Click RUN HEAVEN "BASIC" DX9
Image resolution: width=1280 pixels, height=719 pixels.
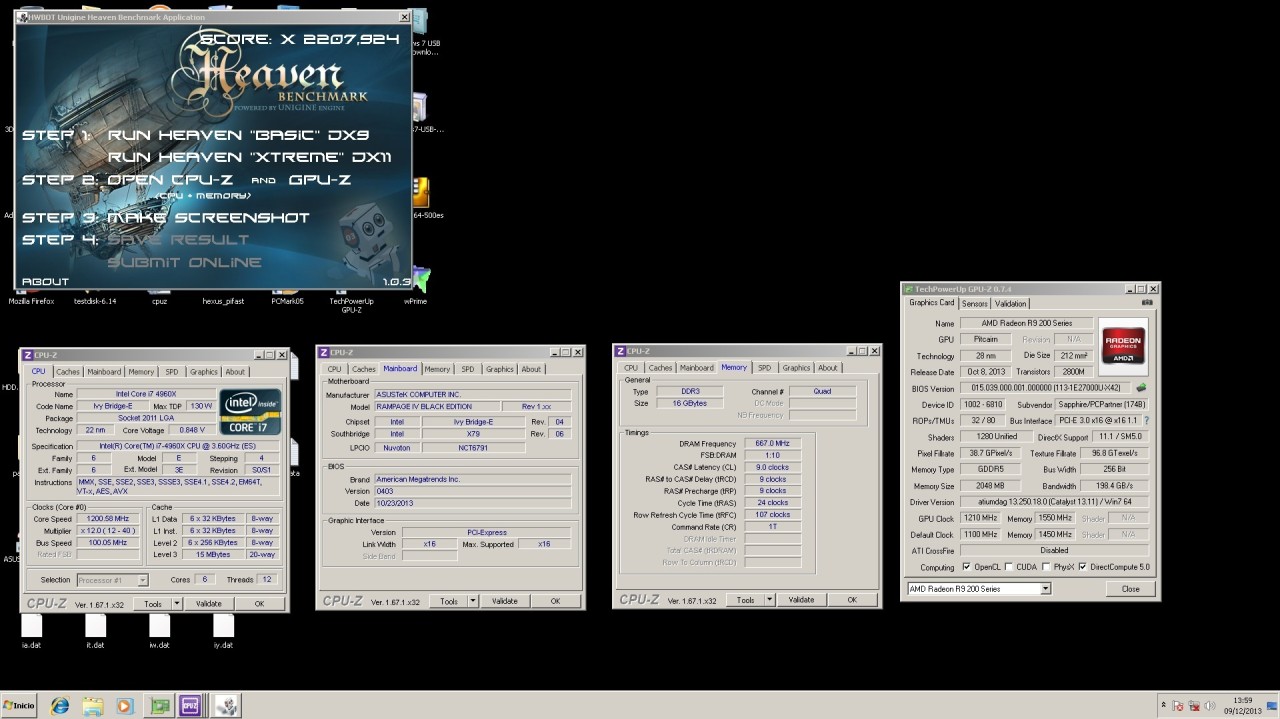click(239, 135)
